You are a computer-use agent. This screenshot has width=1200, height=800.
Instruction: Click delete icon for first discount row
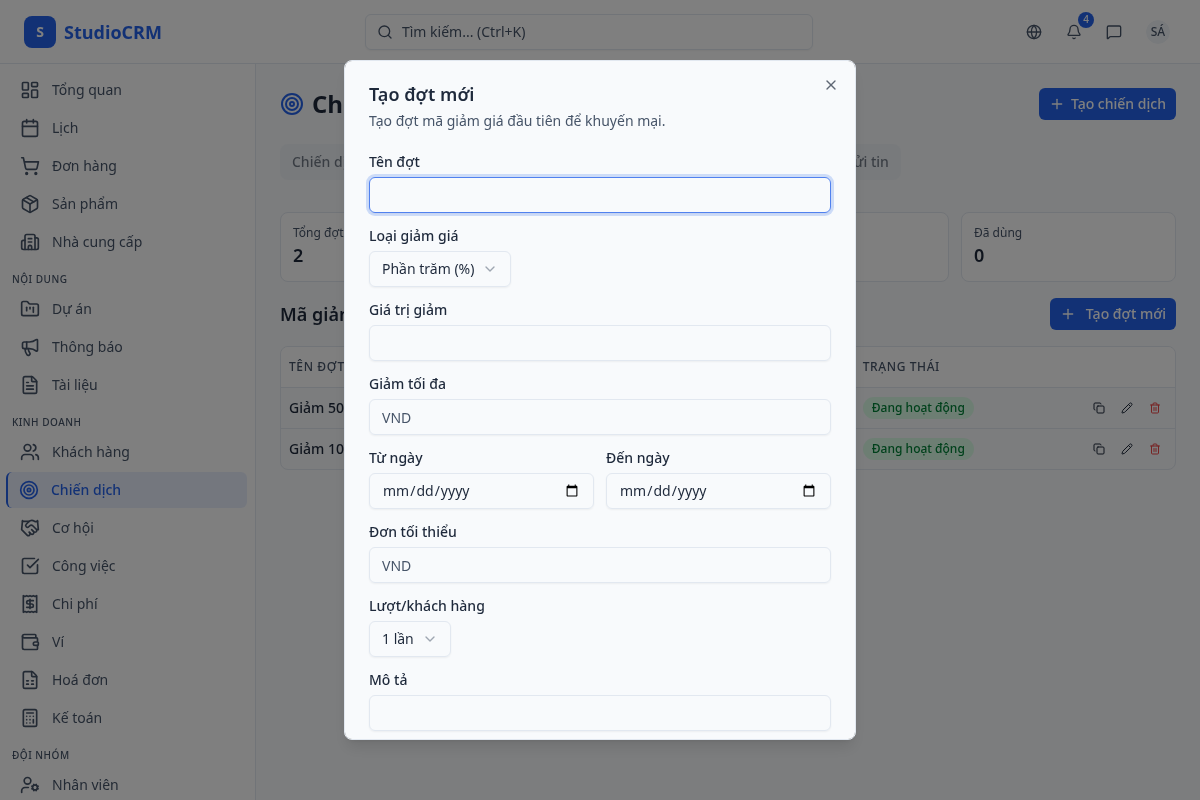tap(1155, 408)
